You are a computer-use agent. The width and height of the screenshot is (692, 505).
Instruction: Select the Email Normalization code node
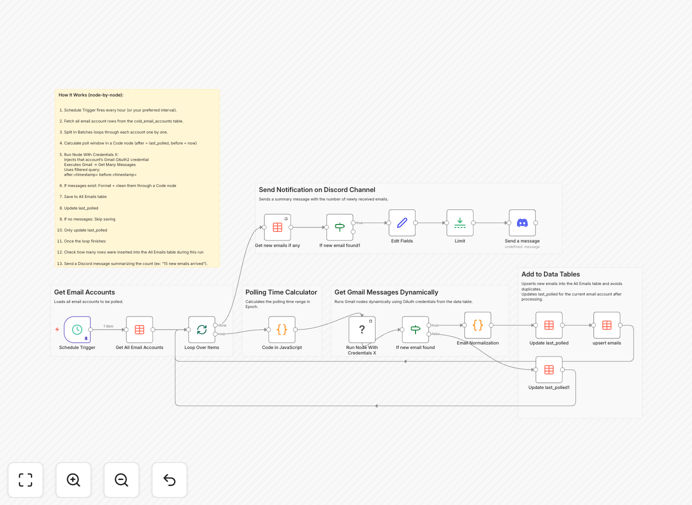(x=478, y=325)
